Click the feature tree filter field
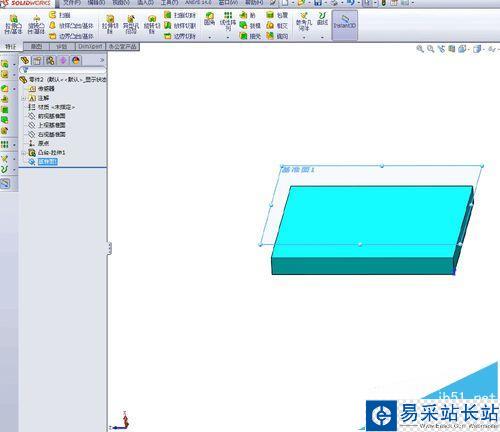500x432 pixels. [x=63, y=70]
